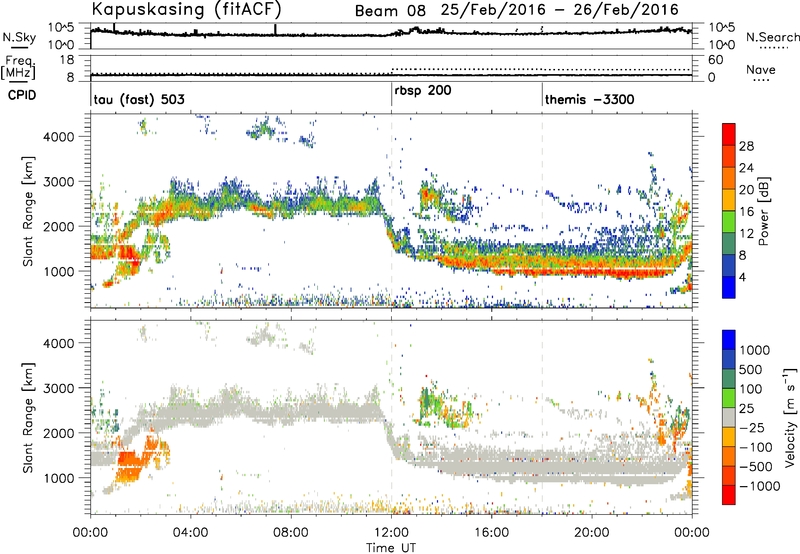Click the power panel 'Slant Range [km]' label

[x=28, y=211]
